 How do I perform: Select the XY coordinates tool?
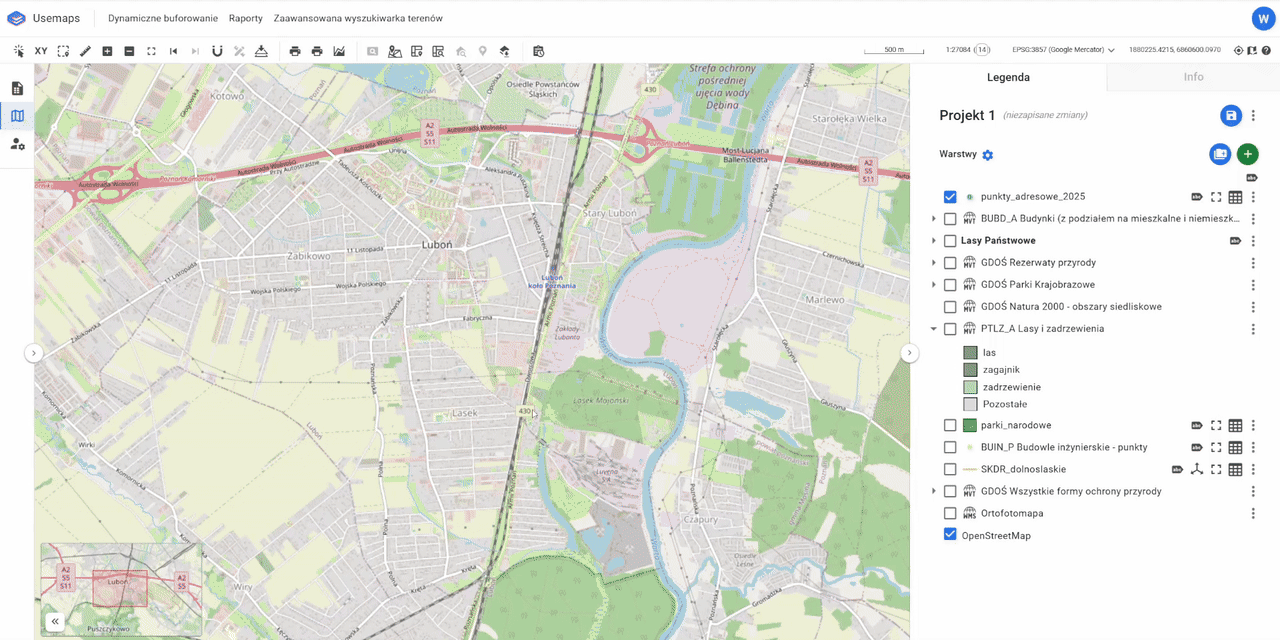click(x=41, y=51)
